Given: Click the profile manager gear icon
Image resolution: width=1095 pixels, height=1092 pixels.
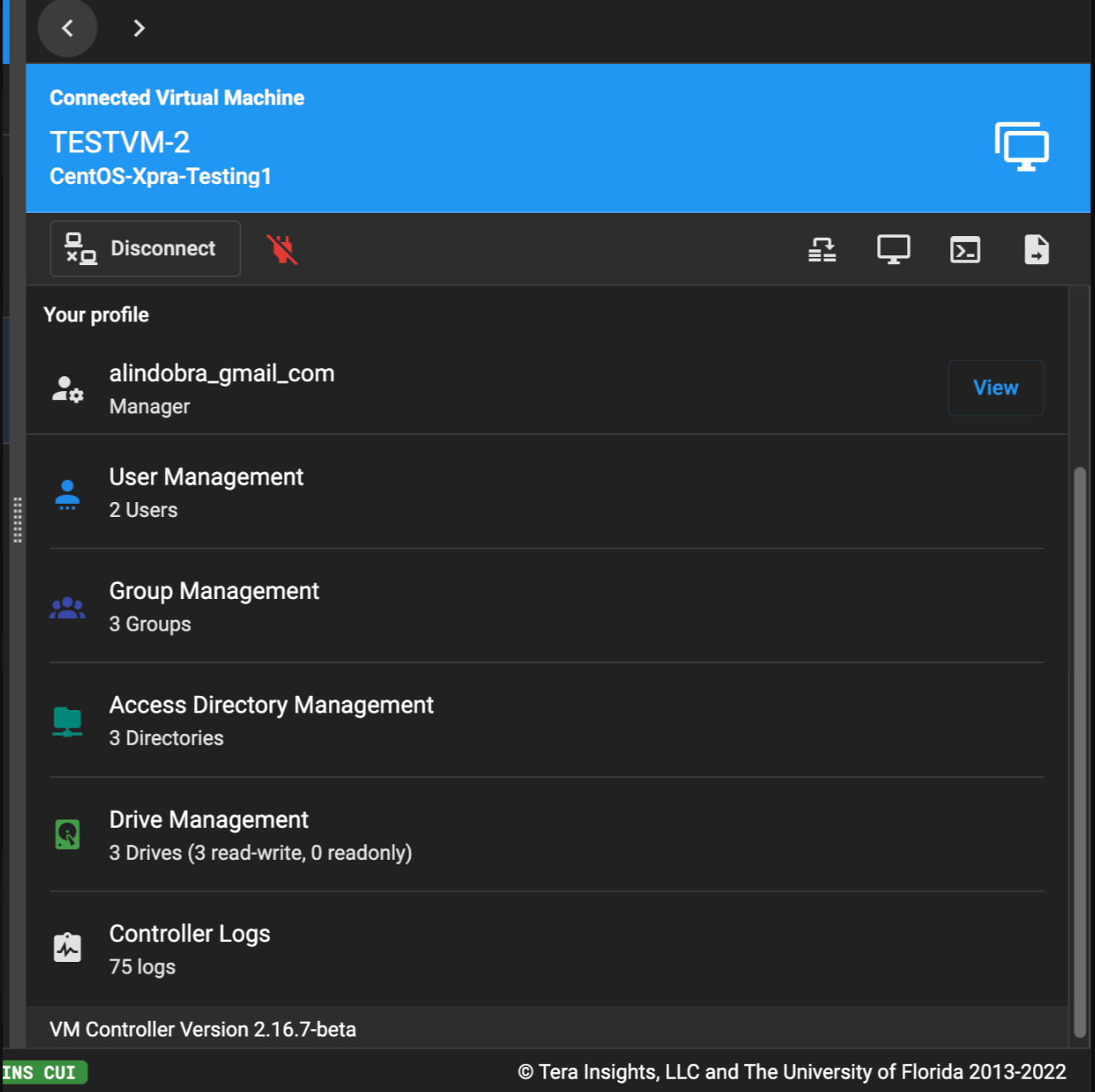Looking at the screenshot, I should pyautogui.click(x=68, y=389).
